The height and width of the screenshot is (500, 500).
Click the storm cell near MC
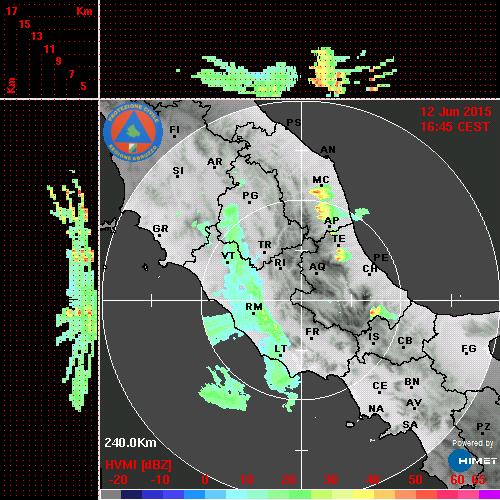coord(321,193)
